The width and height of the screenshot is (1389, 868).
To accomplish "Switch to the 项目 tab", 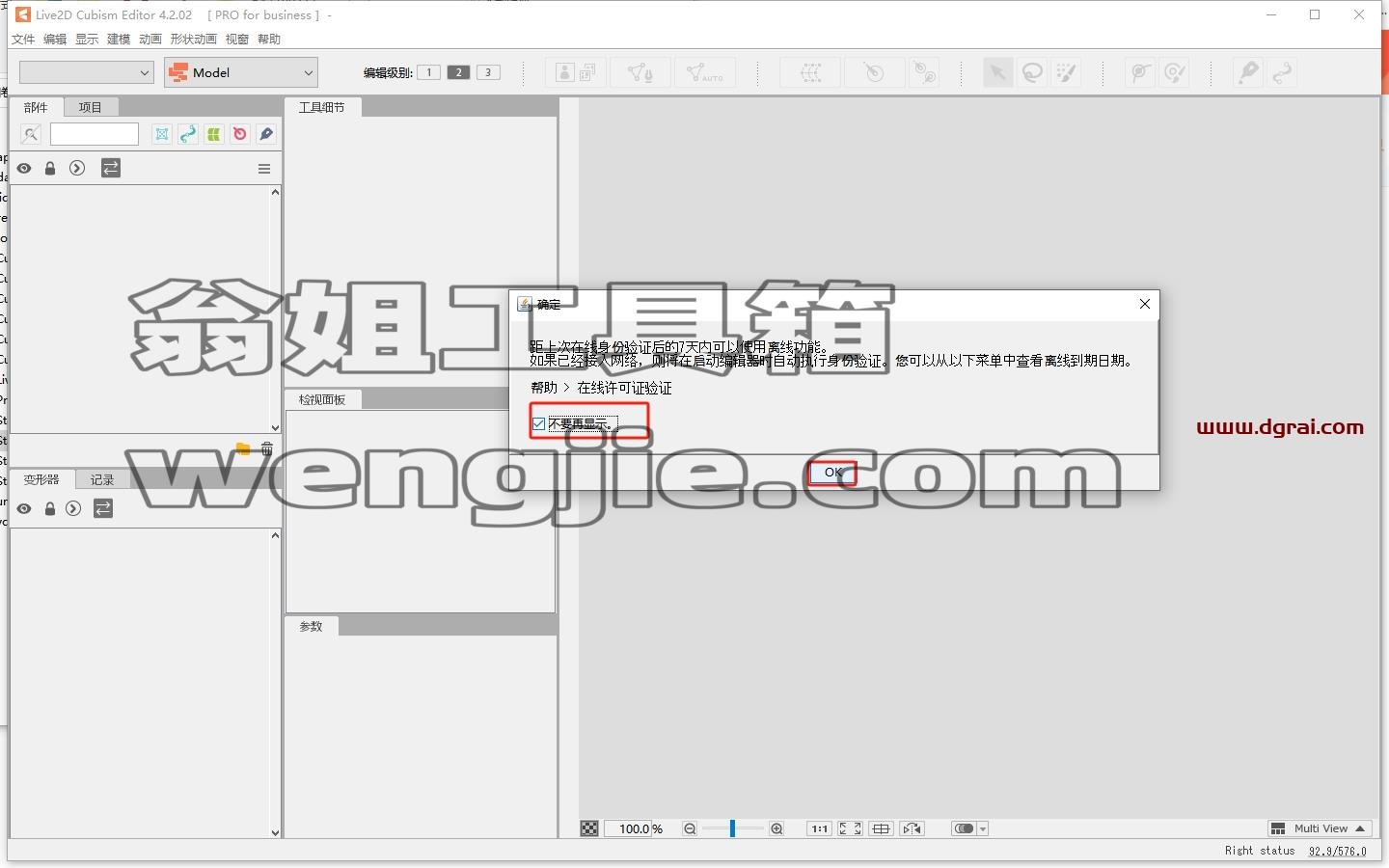I will tap(91, 107).
